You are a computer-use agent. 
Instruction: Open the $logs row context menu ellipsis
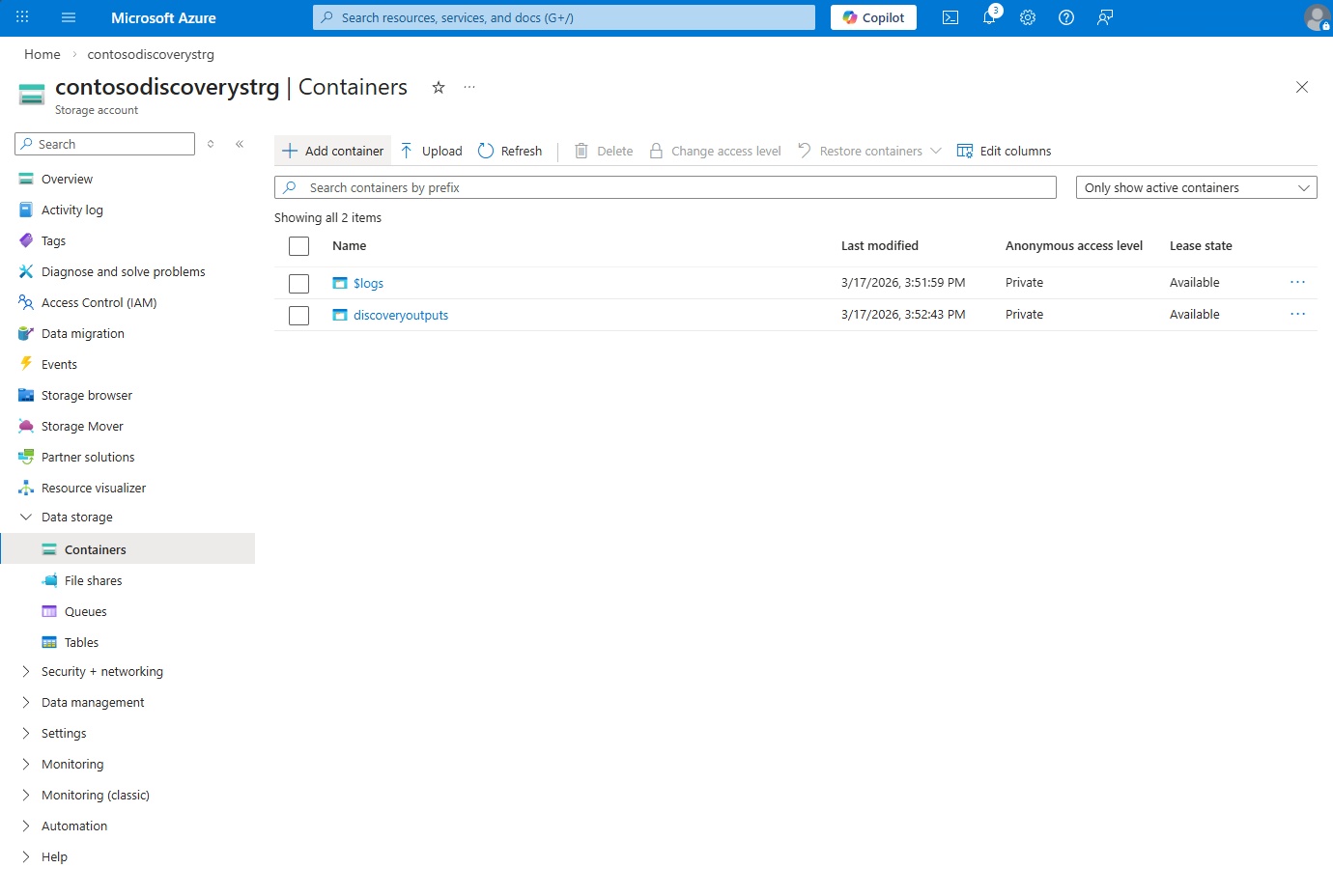1297,283
